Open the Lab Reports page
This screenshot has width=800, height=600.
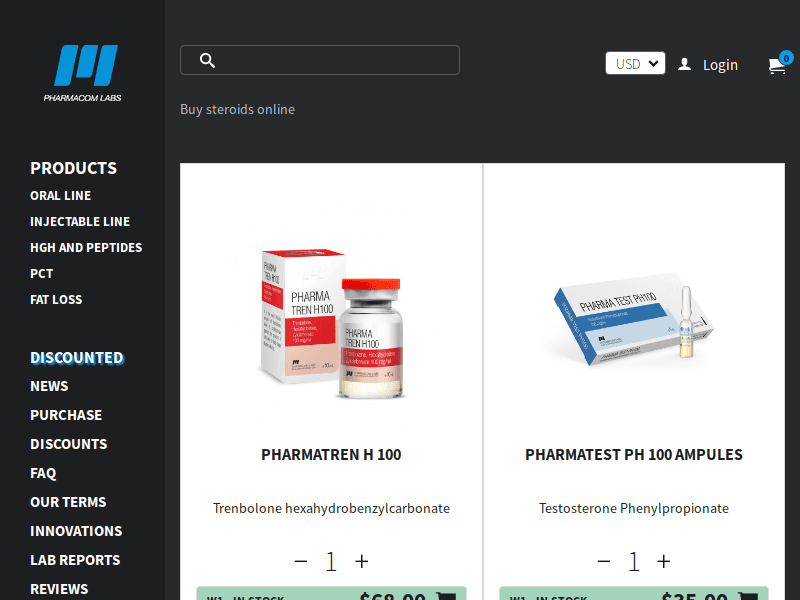75,560
